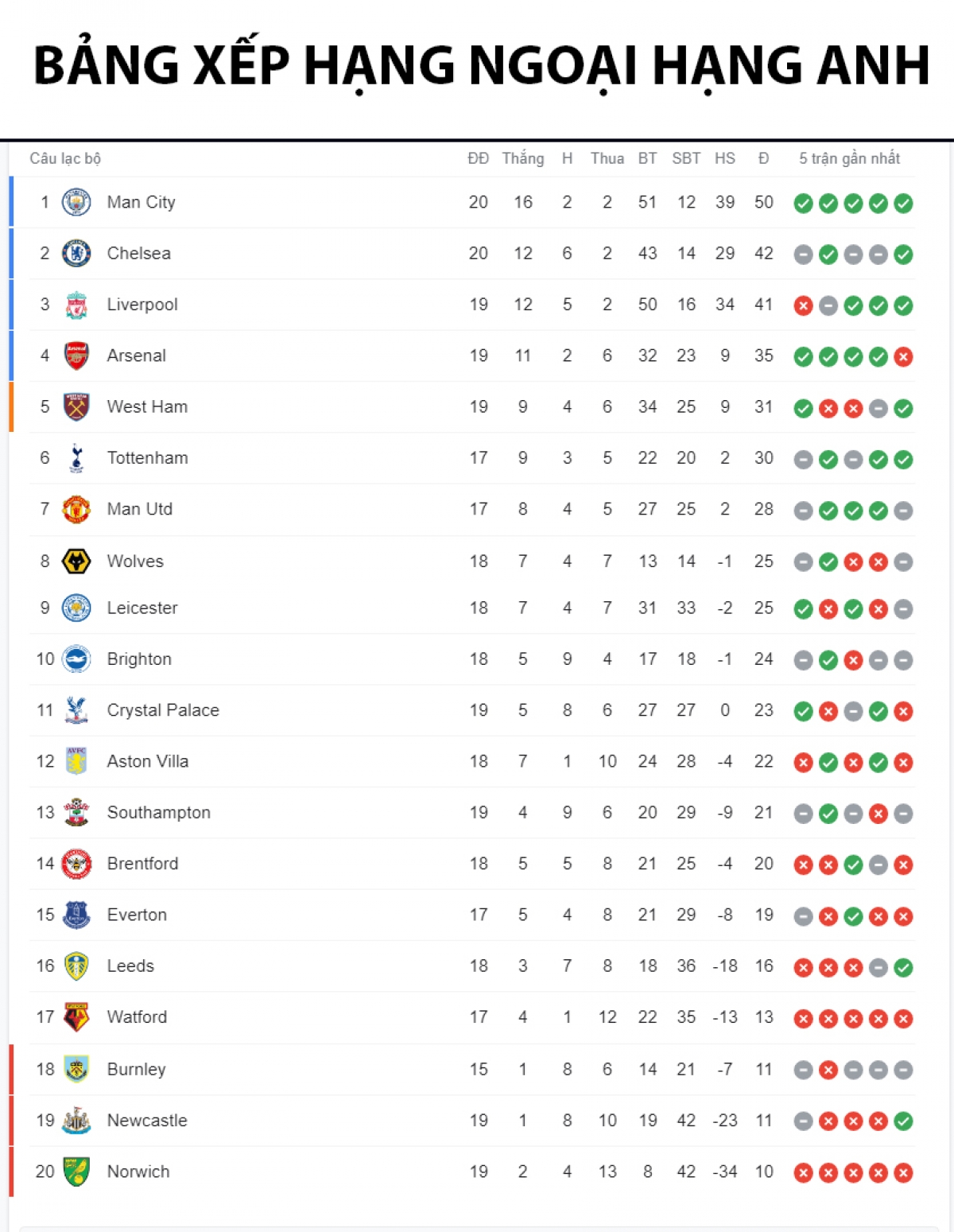Click the Norwich club crest
954x1232 pixels.
pos(76,1172)
